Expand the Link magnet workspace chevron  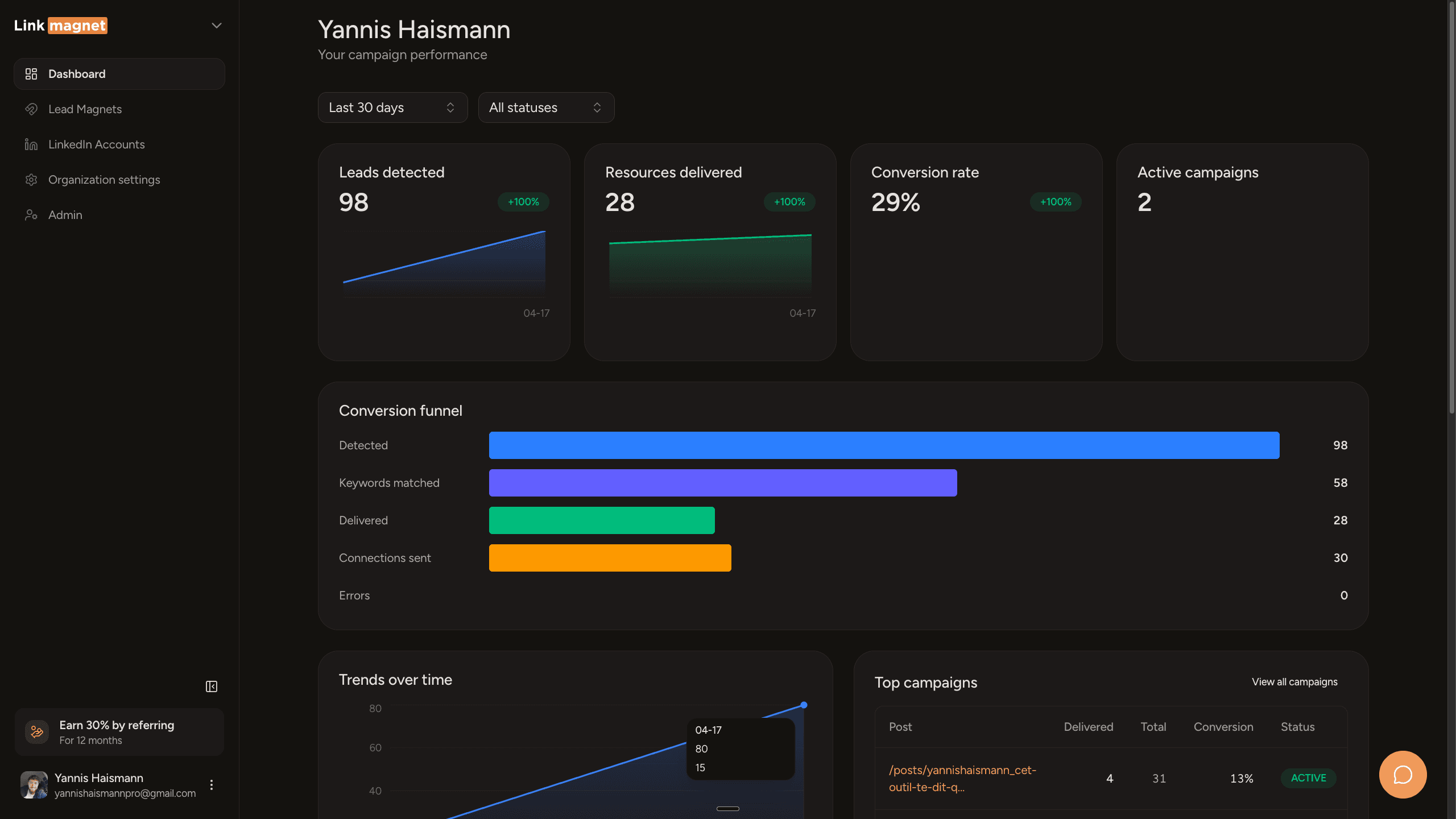216,25
